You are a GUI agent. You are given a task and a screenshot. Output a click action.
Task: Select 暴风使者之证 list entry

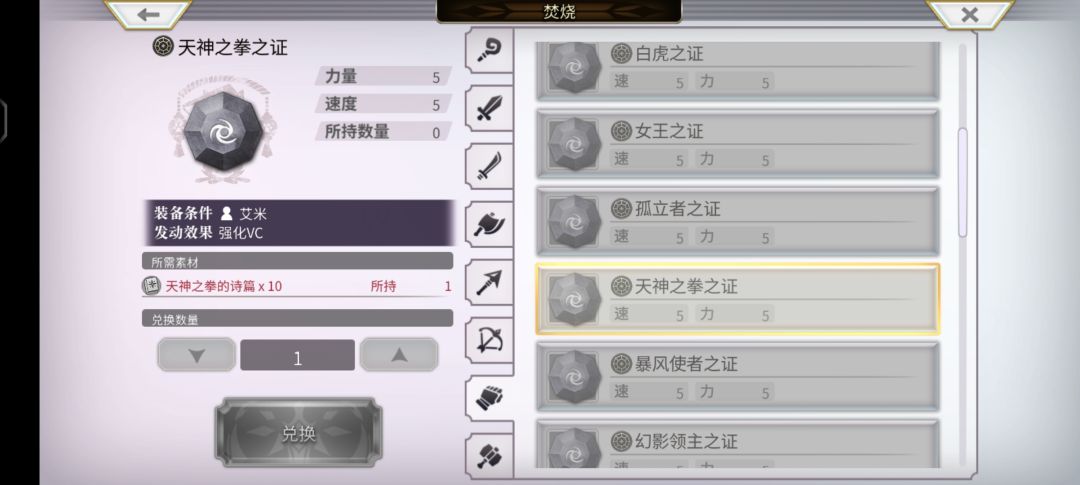point(738,376)
